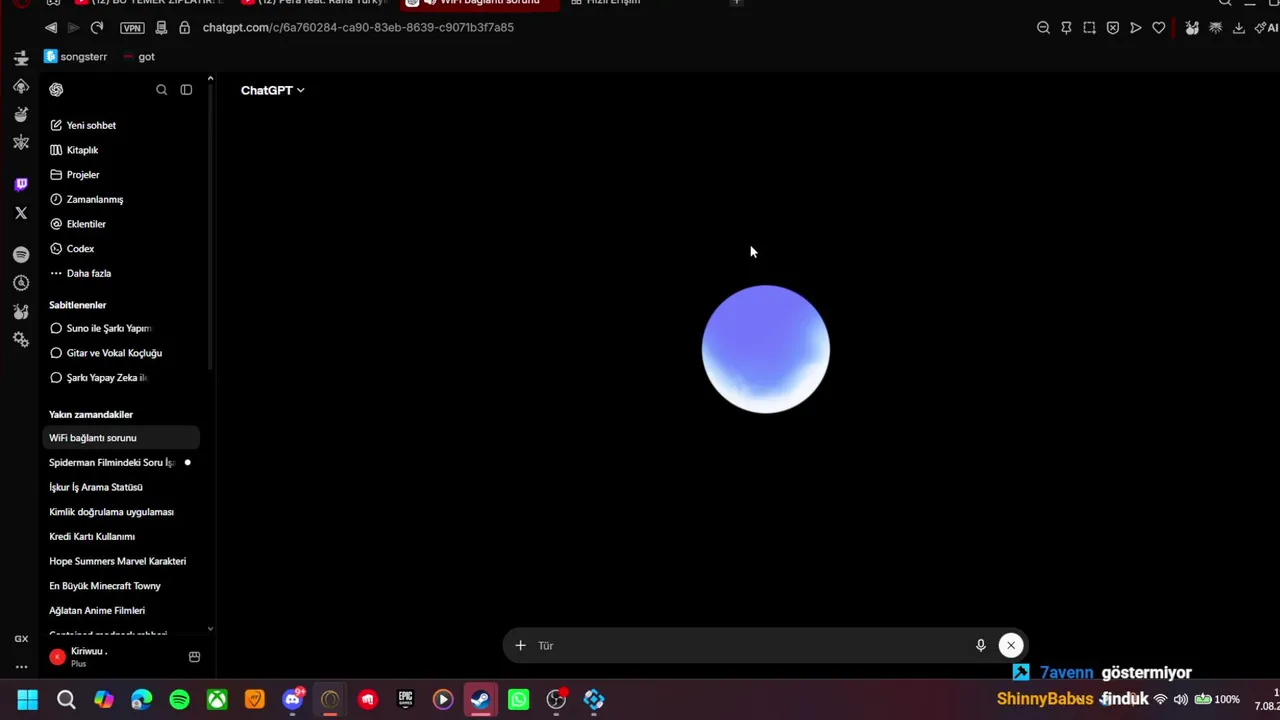Open Spotify from the taskbar
The height and width of the screenshot is (720, 1280).
point(180,700)
